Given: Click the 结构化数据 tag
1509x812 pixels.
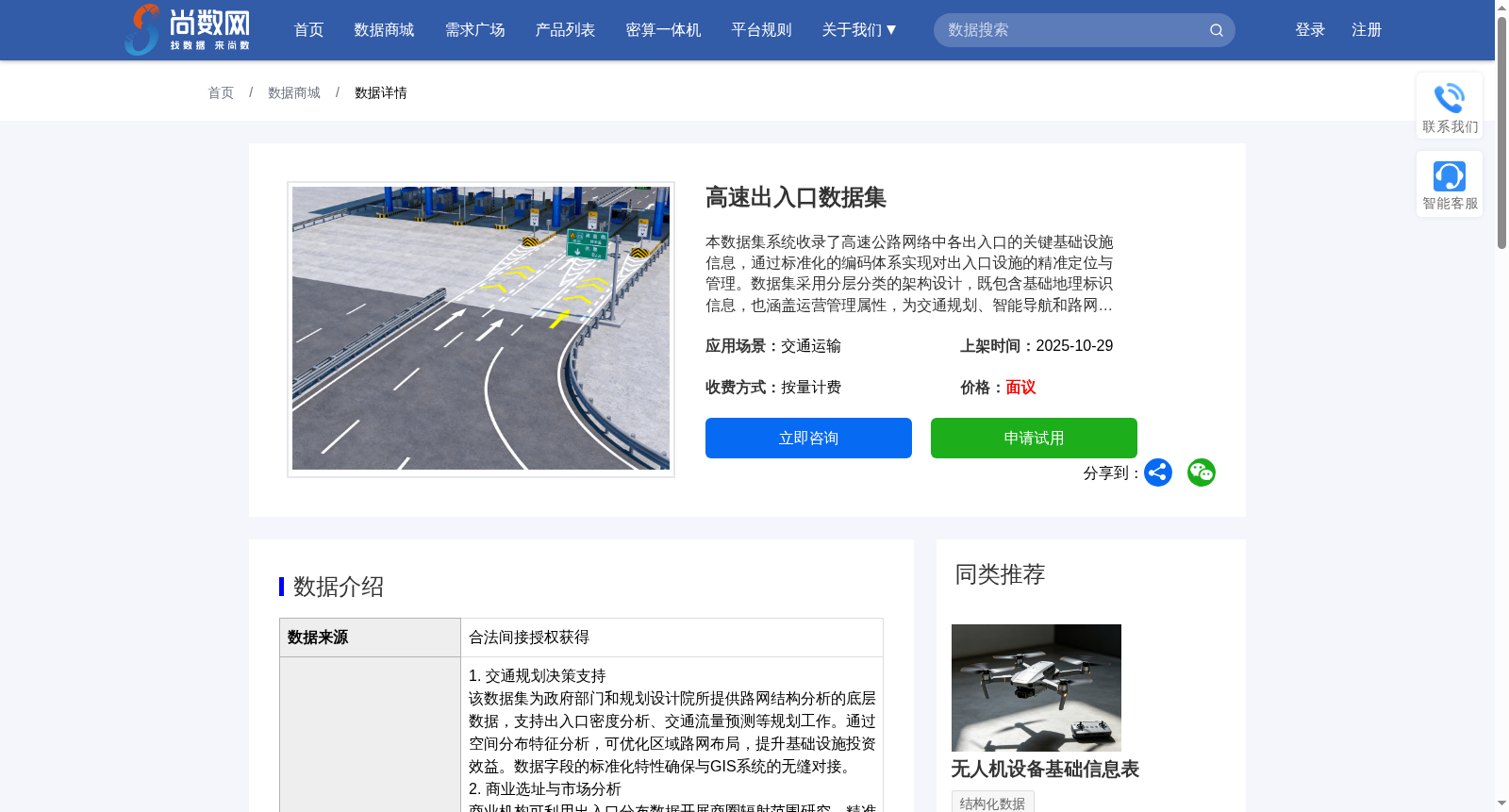Looking at the screenshot, I should click(x=993, y=803).
